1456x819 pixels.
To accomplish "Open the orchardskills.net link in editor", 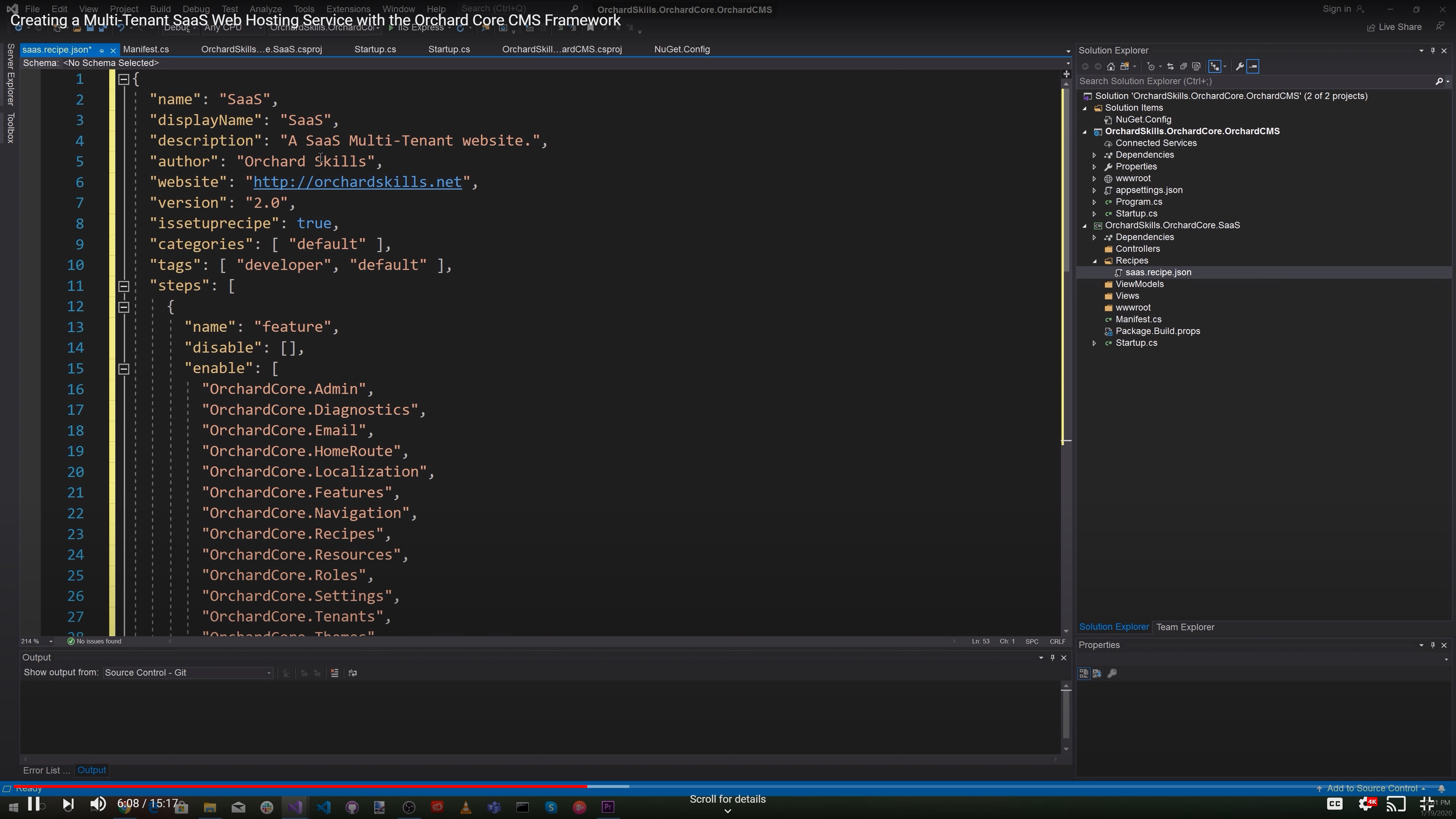I will (357, 182).
